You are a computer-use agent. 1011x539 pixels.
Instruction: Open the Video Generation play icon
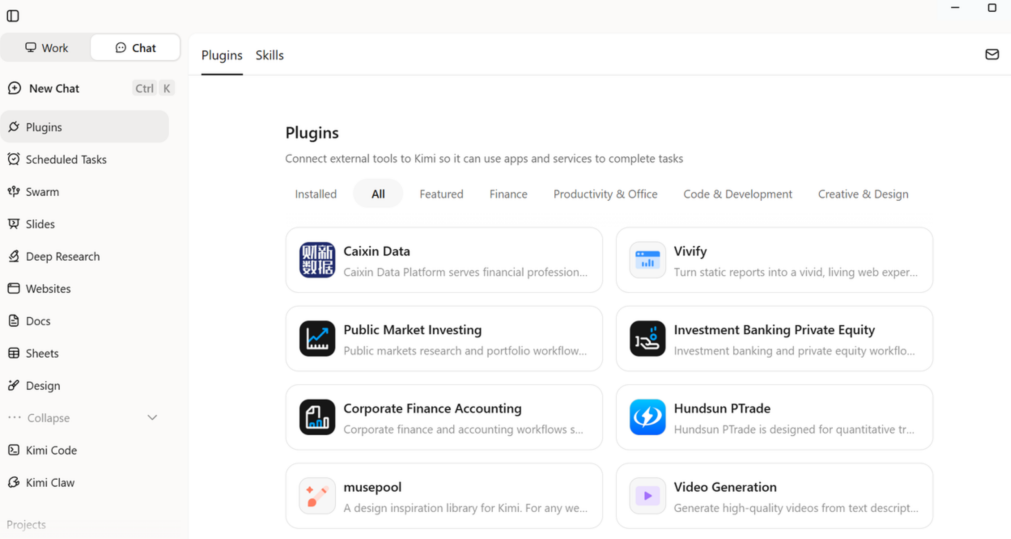[647, 496]
